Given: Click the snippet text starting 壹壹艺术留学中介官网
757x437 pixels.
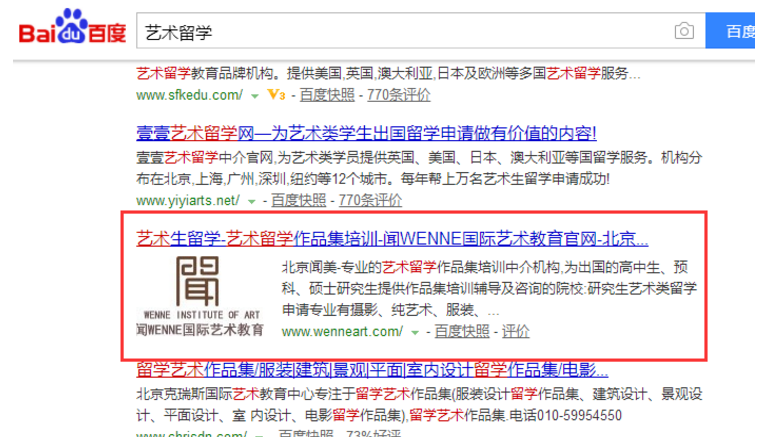Looking at the screenshot, I should (x=419, y=168).
